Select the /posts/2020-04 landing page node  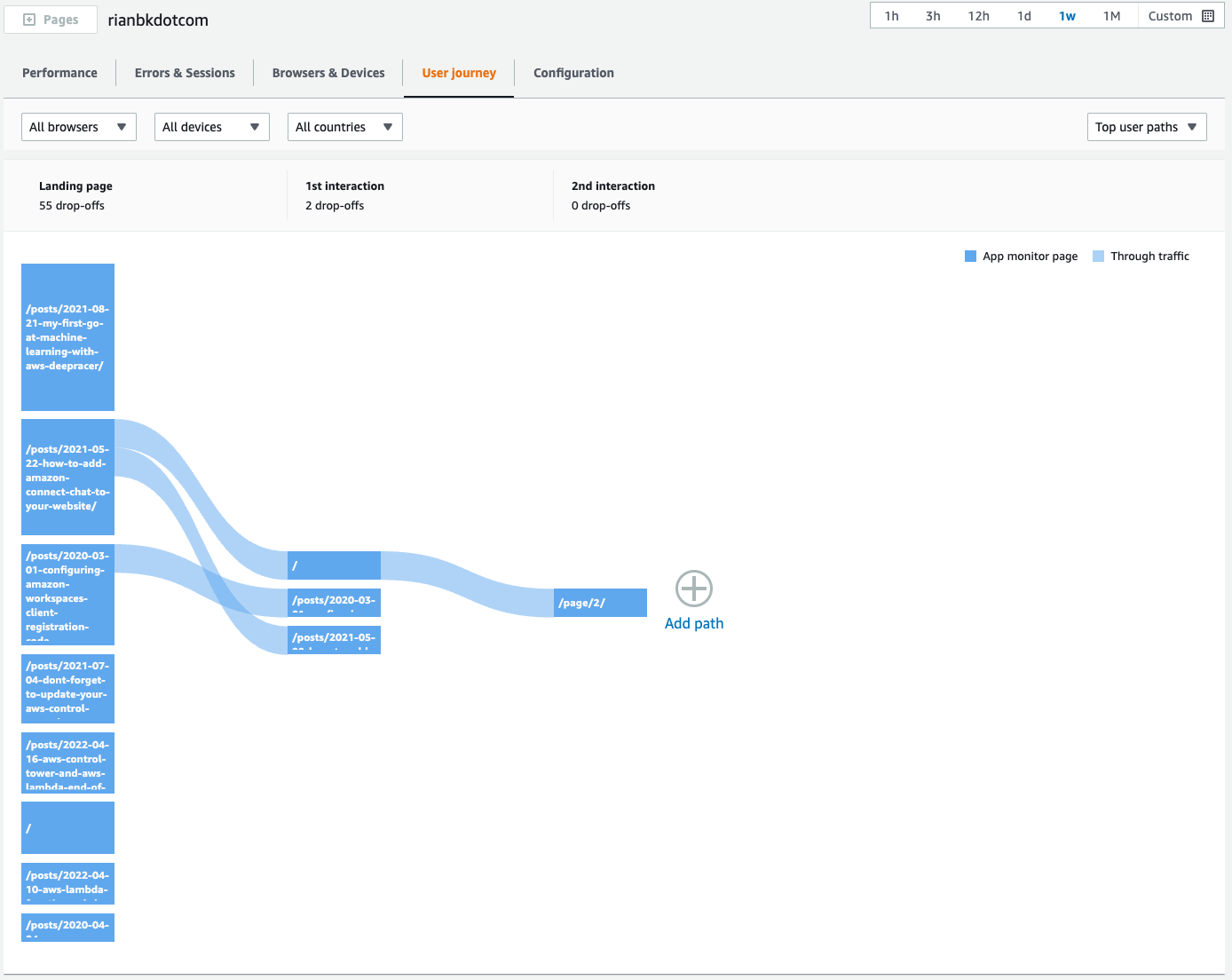click(x=67, y=928)
